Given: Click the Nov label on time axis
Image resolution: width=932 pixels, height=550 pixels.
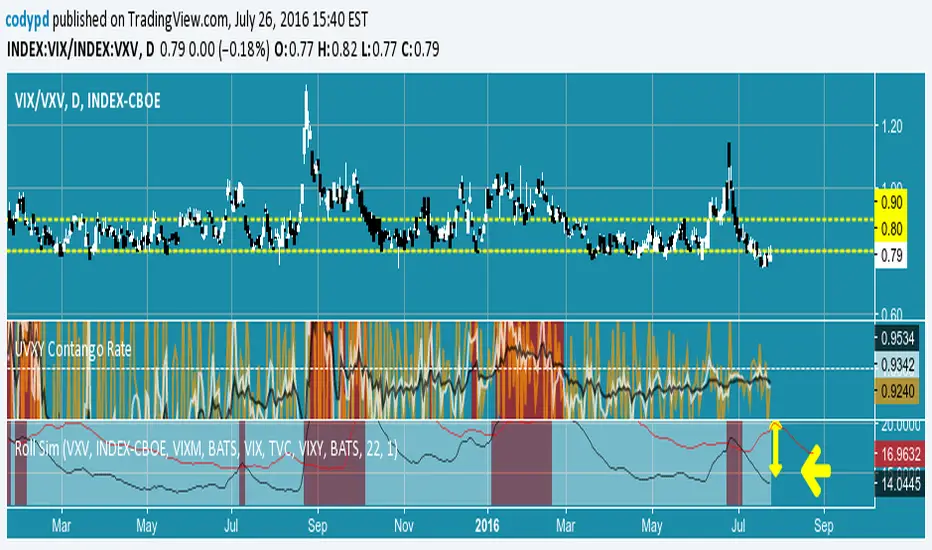Looking at the screenshot, I should click(404, 526).
